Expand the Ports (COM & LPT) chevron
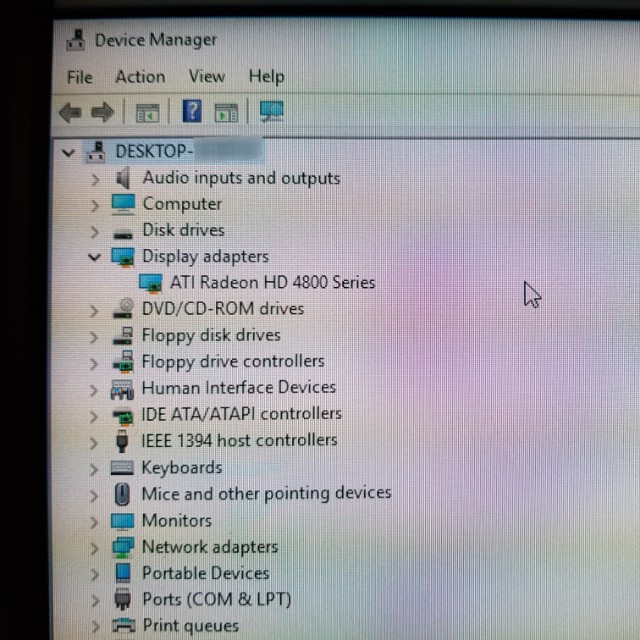 [x=95, y=601]
